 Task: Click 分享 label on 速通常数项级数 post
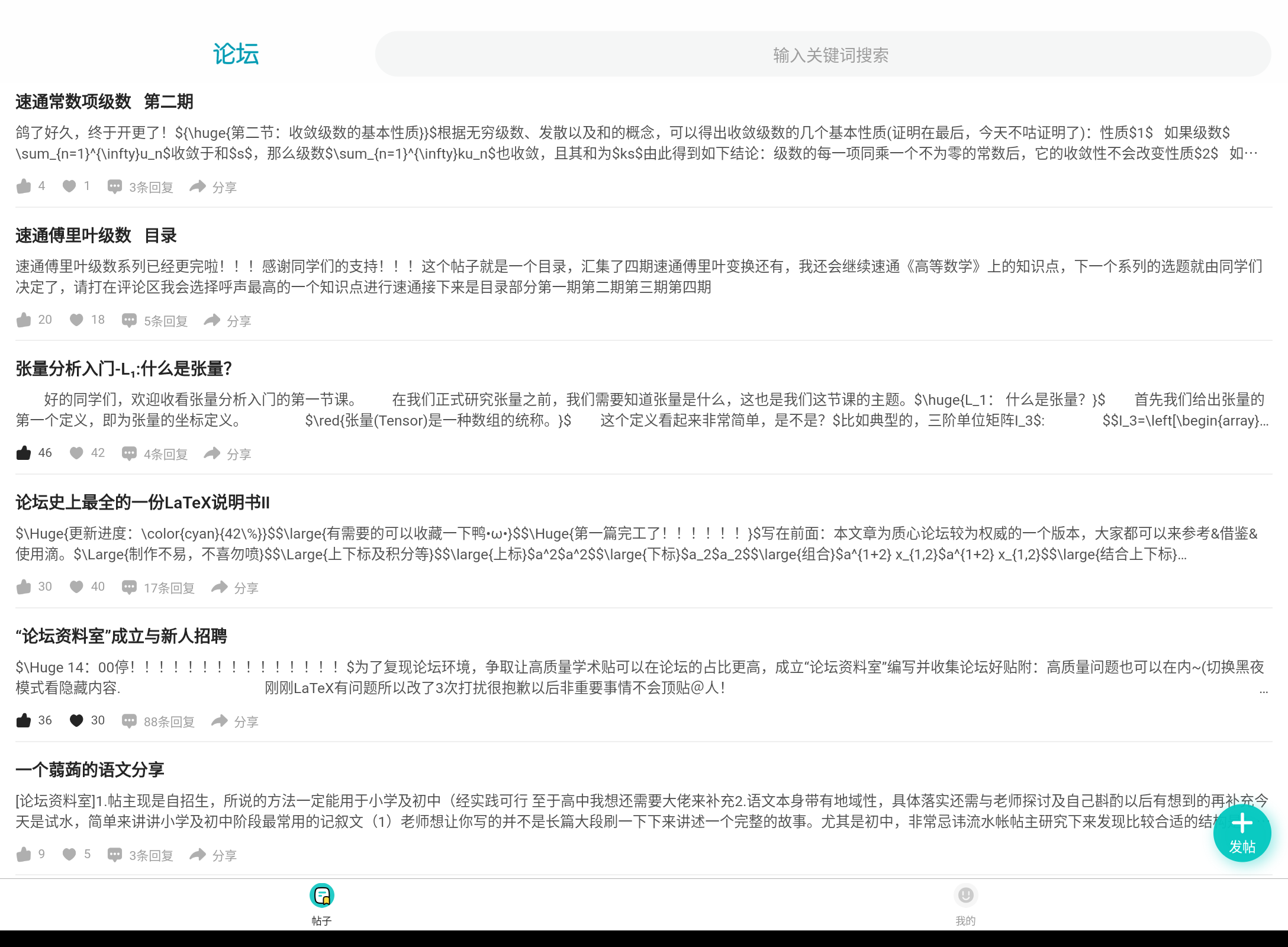[x=224, y=188]
